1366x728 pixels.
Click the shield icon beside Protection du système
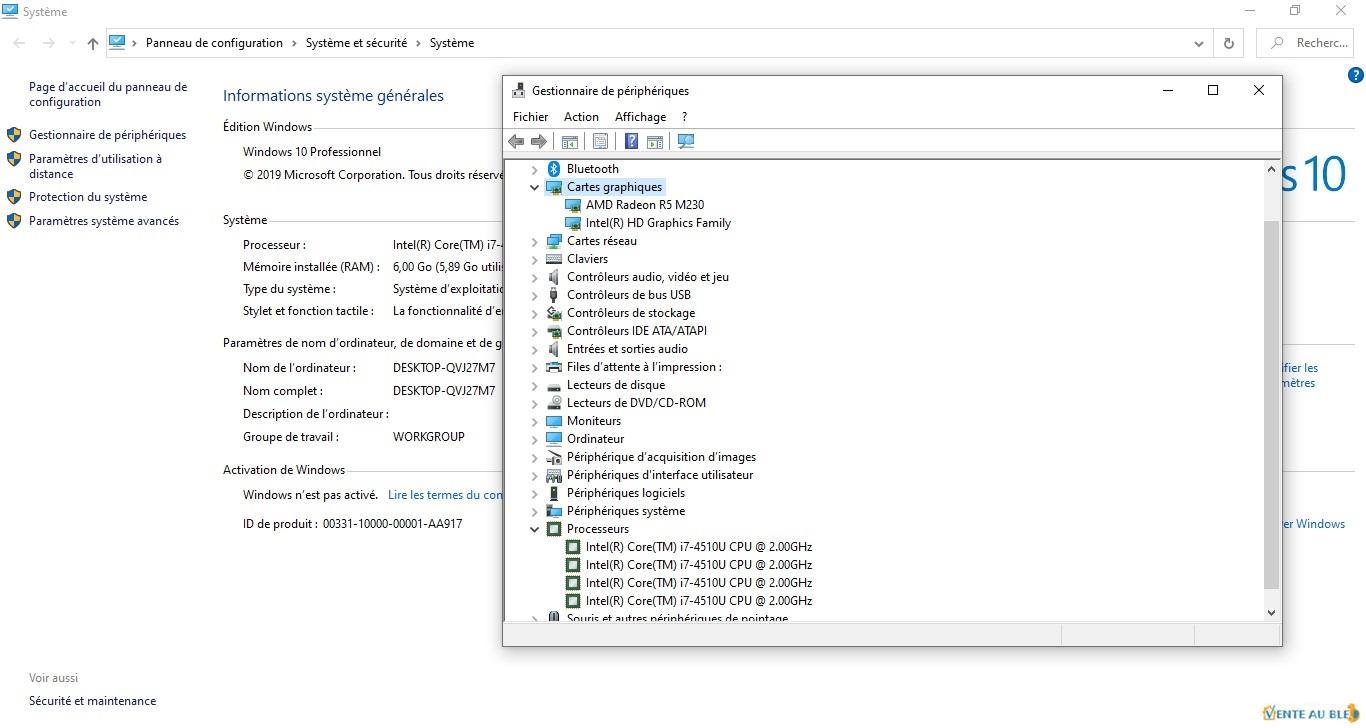(14, 197)
